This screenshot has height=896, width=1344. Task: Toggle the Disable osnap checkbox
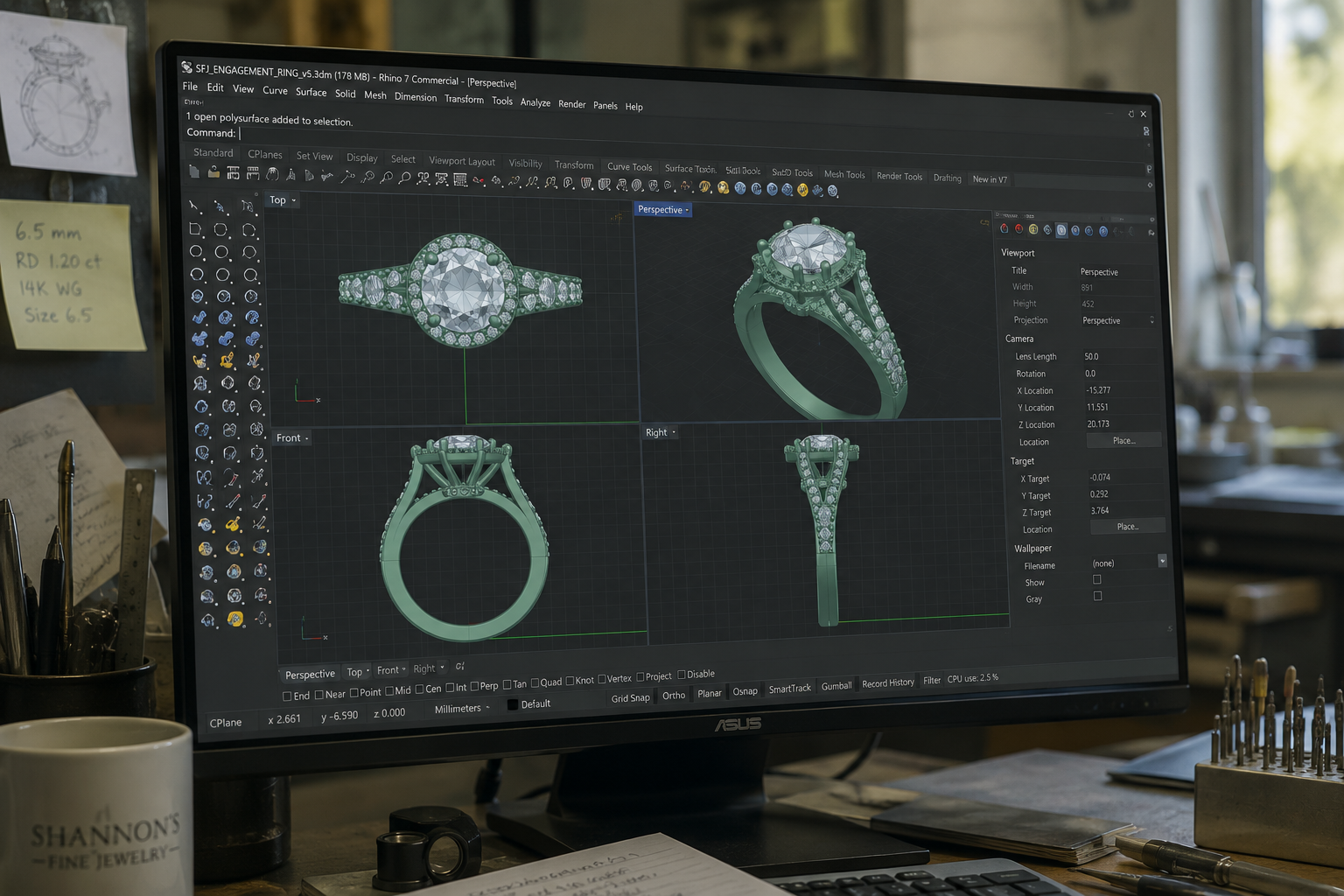tap(682, 675)
